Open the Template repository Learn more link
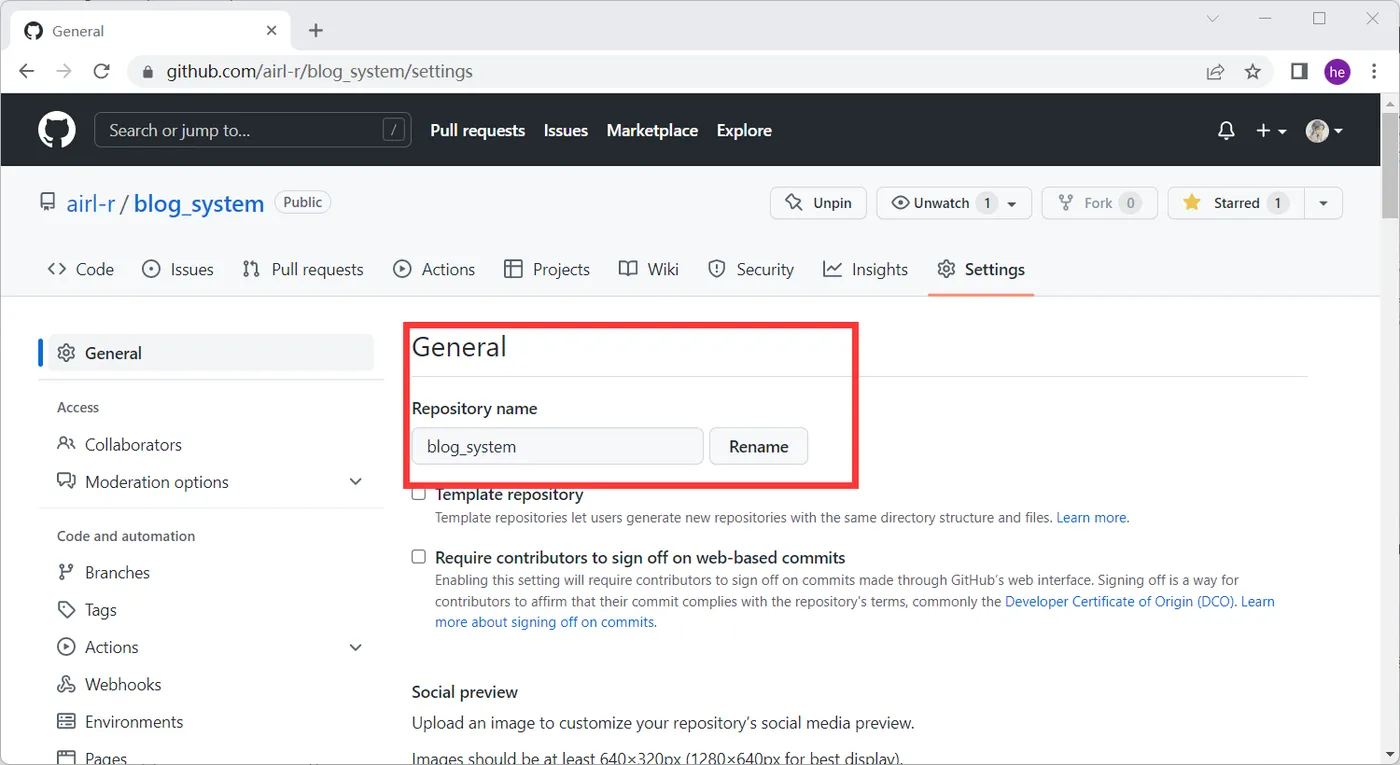The image size is (1400, 765). [1092, 518]
